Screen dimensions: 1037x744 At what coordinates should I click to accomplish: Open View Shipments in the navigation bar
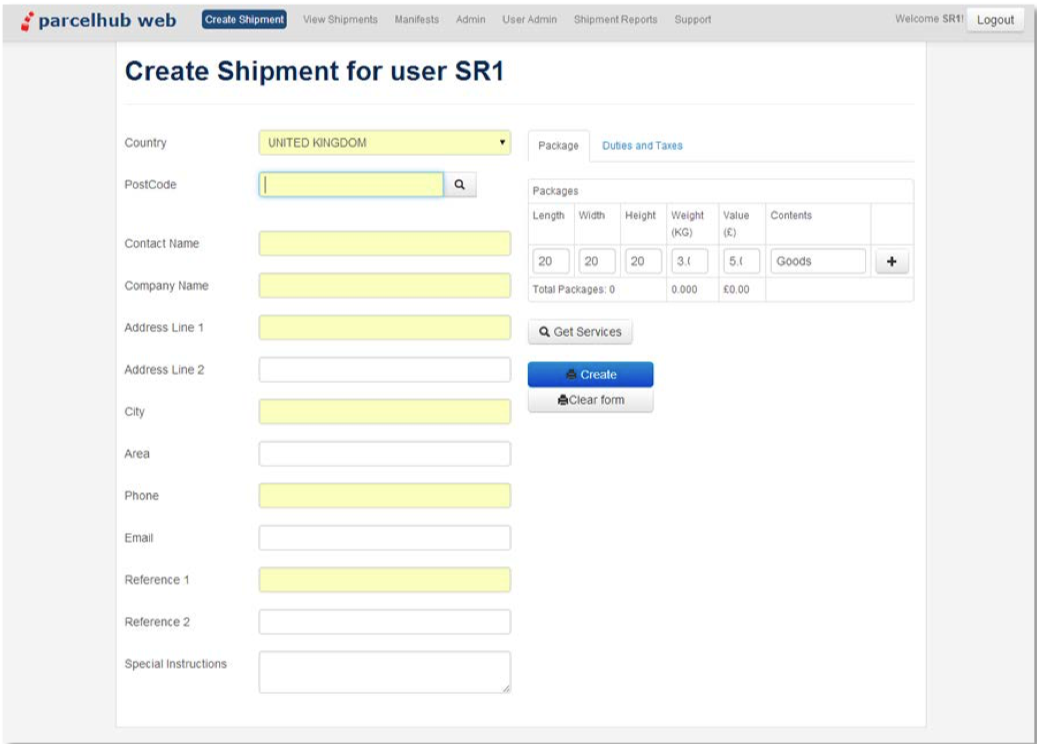[x=340, y=20]
